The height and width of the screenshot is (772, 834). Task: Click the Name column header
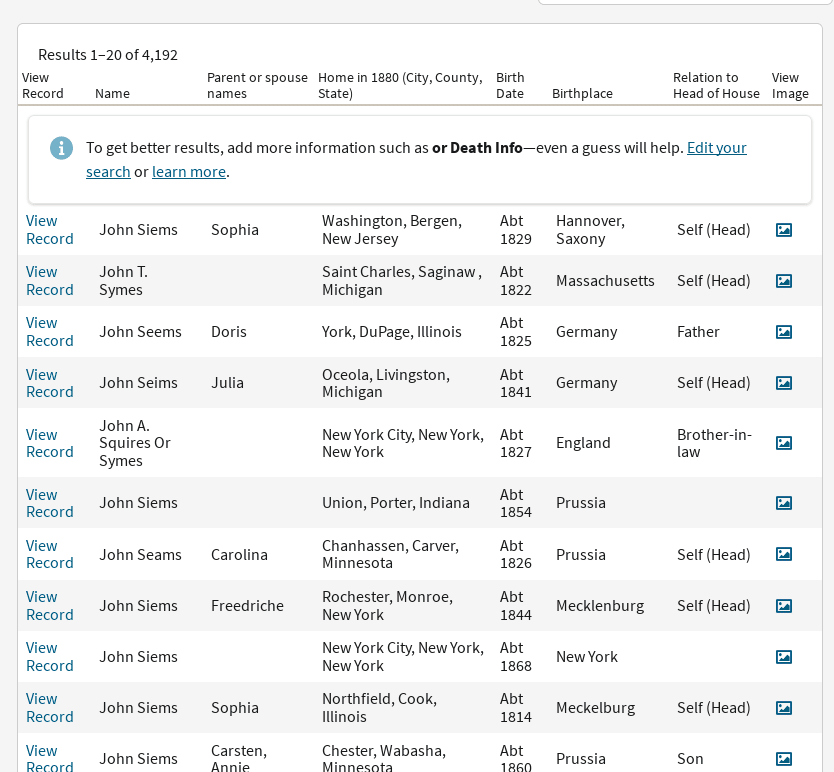pyautogui.click(x=112, y=93)
